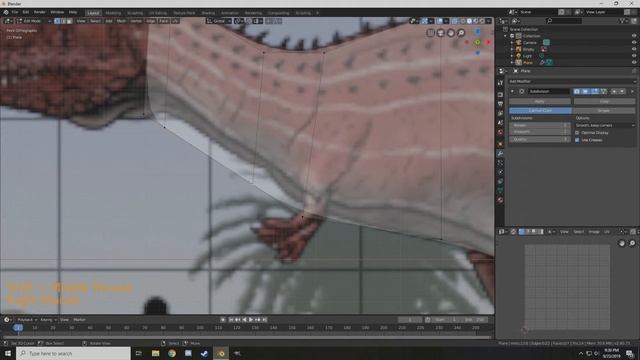Open the Add Modifier dropdown
The width and height of the screenshot is (640, 360).
tap(571, 81)
